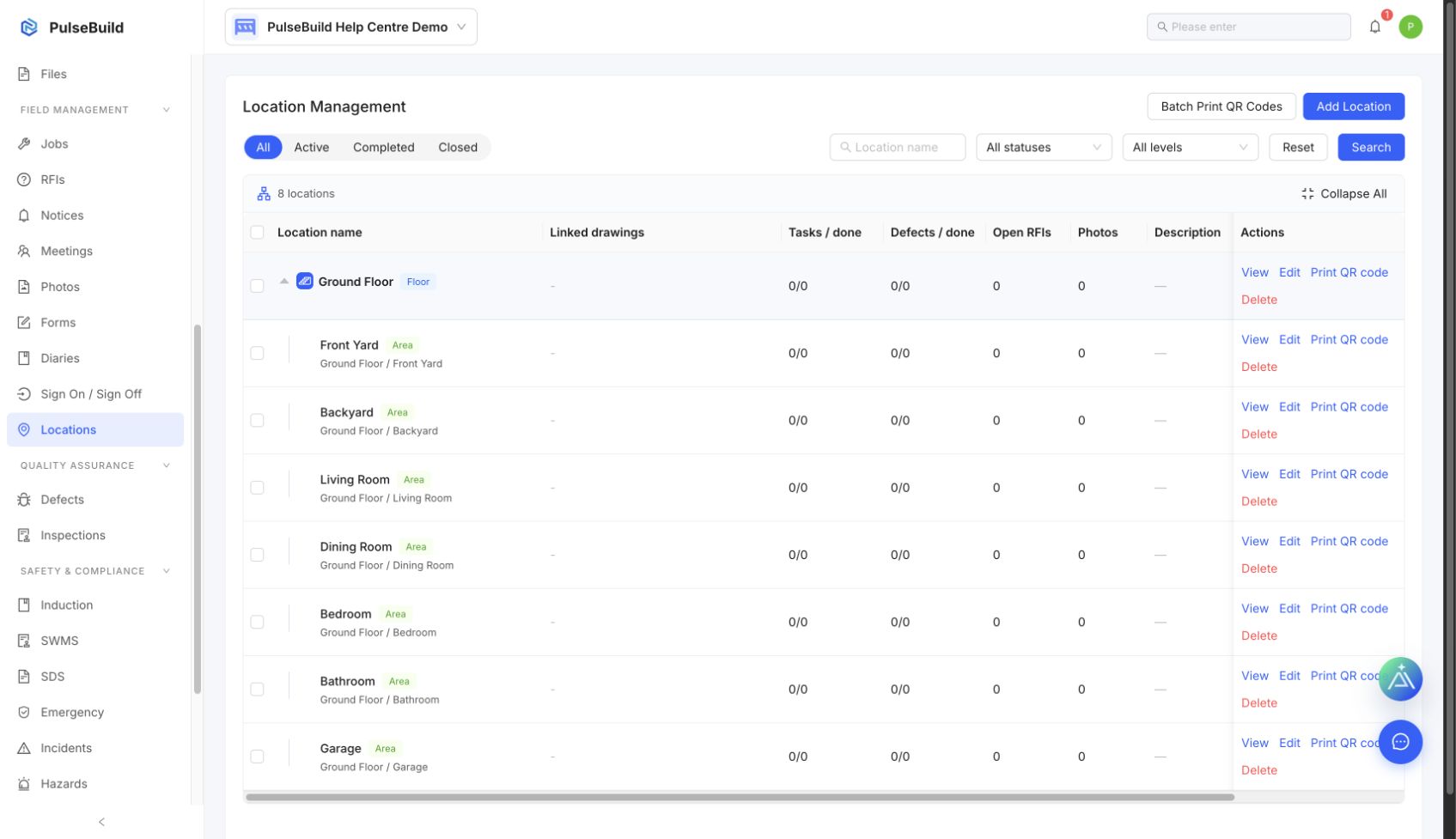Switch to the Active tab
Viewport: 1456px width, 839px height.
(311, 147)
